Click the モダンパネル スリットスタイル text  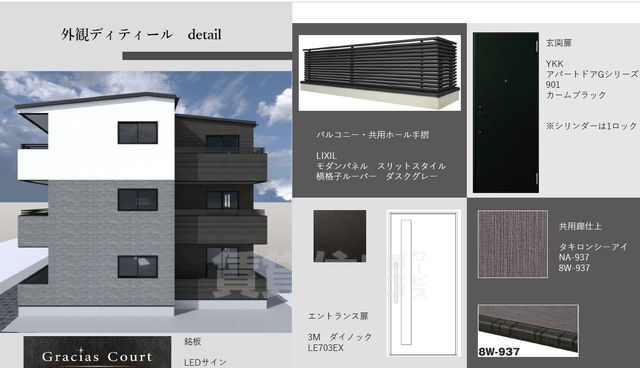click(381, 166)
